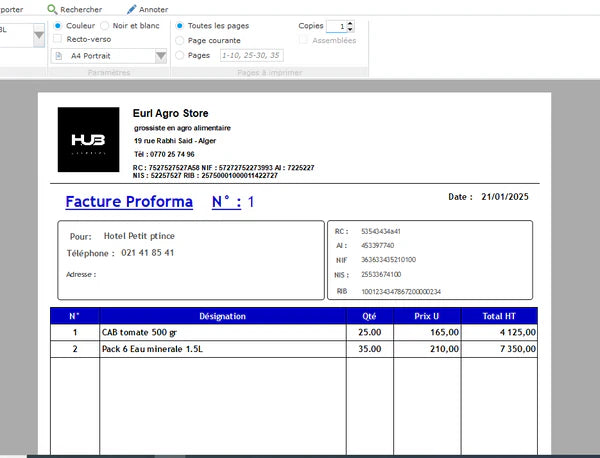Decrease copies with the down arrow
Viewport: 600px width, 458px height.
(350, 29)
